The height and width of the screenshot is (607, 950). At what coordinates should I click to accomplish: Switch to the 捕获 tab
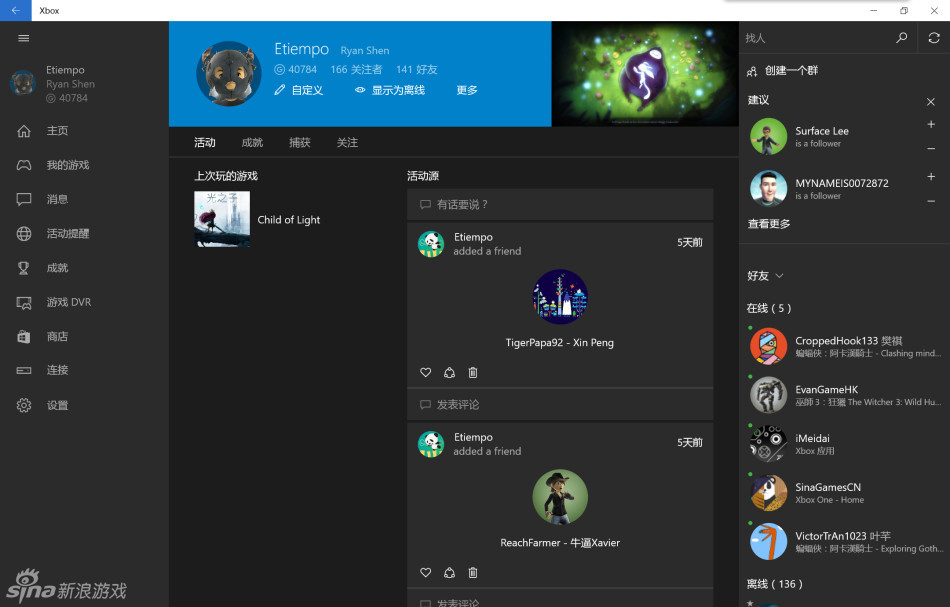pyautogui.click(x=299, y=143)
